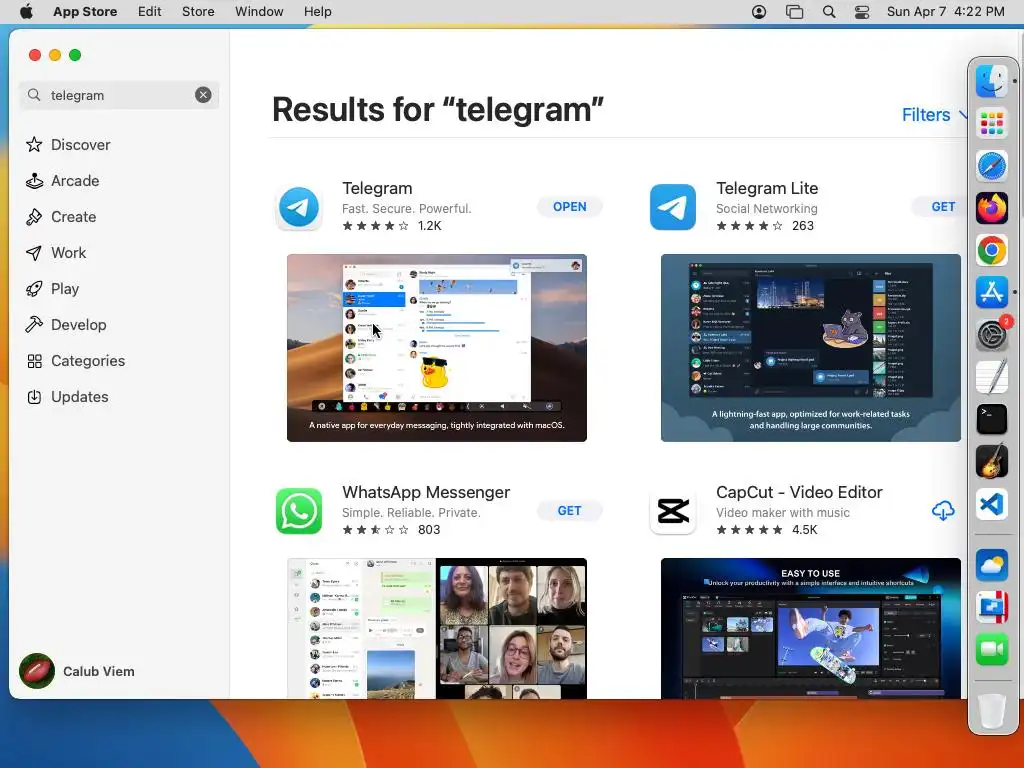The image size is (1024, 768).
Task: Open the Work category
Action: point(56,253)
